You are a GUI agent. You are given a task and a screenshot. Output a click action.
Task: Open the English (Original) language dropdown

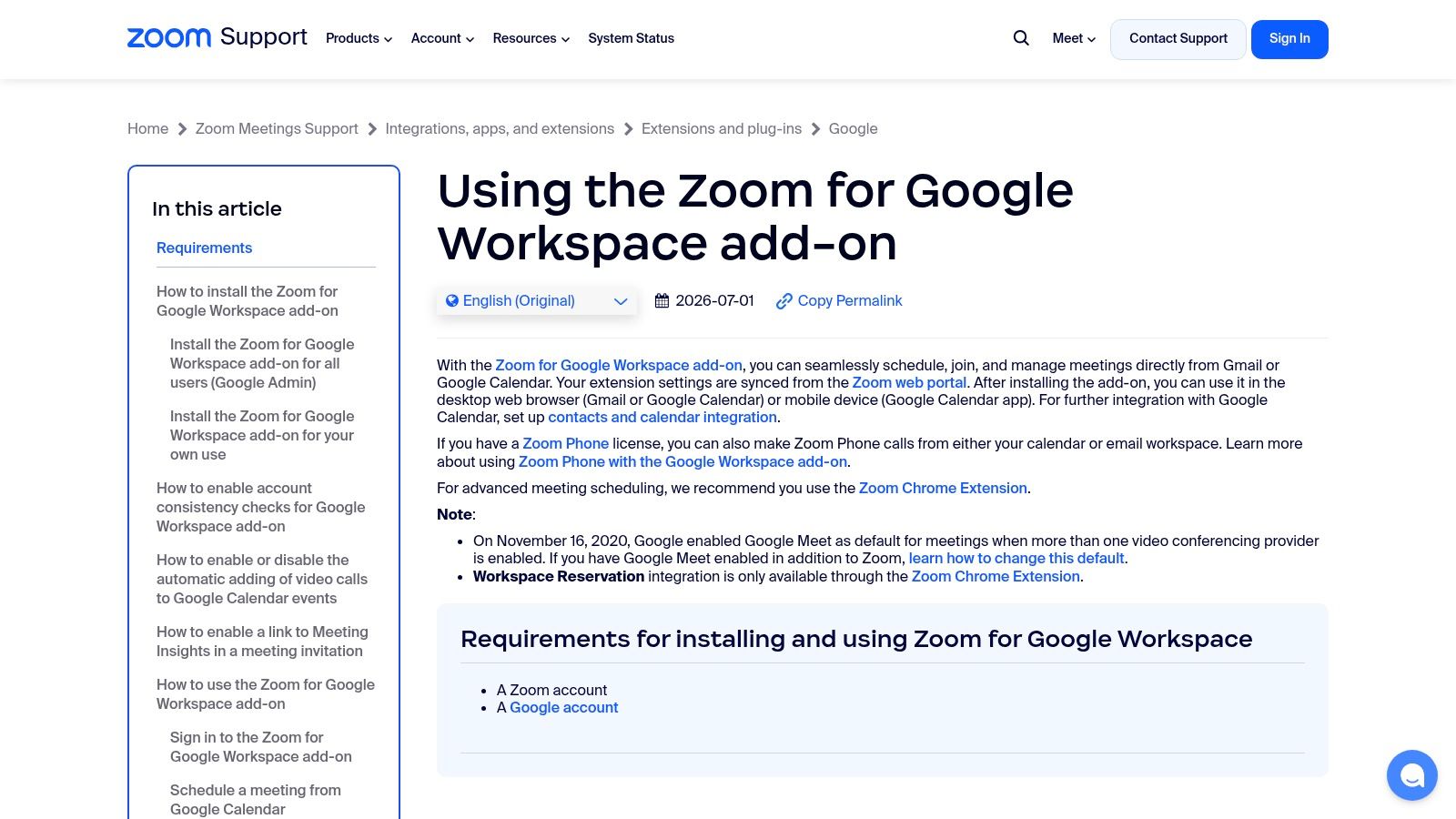tap(537, 301)
